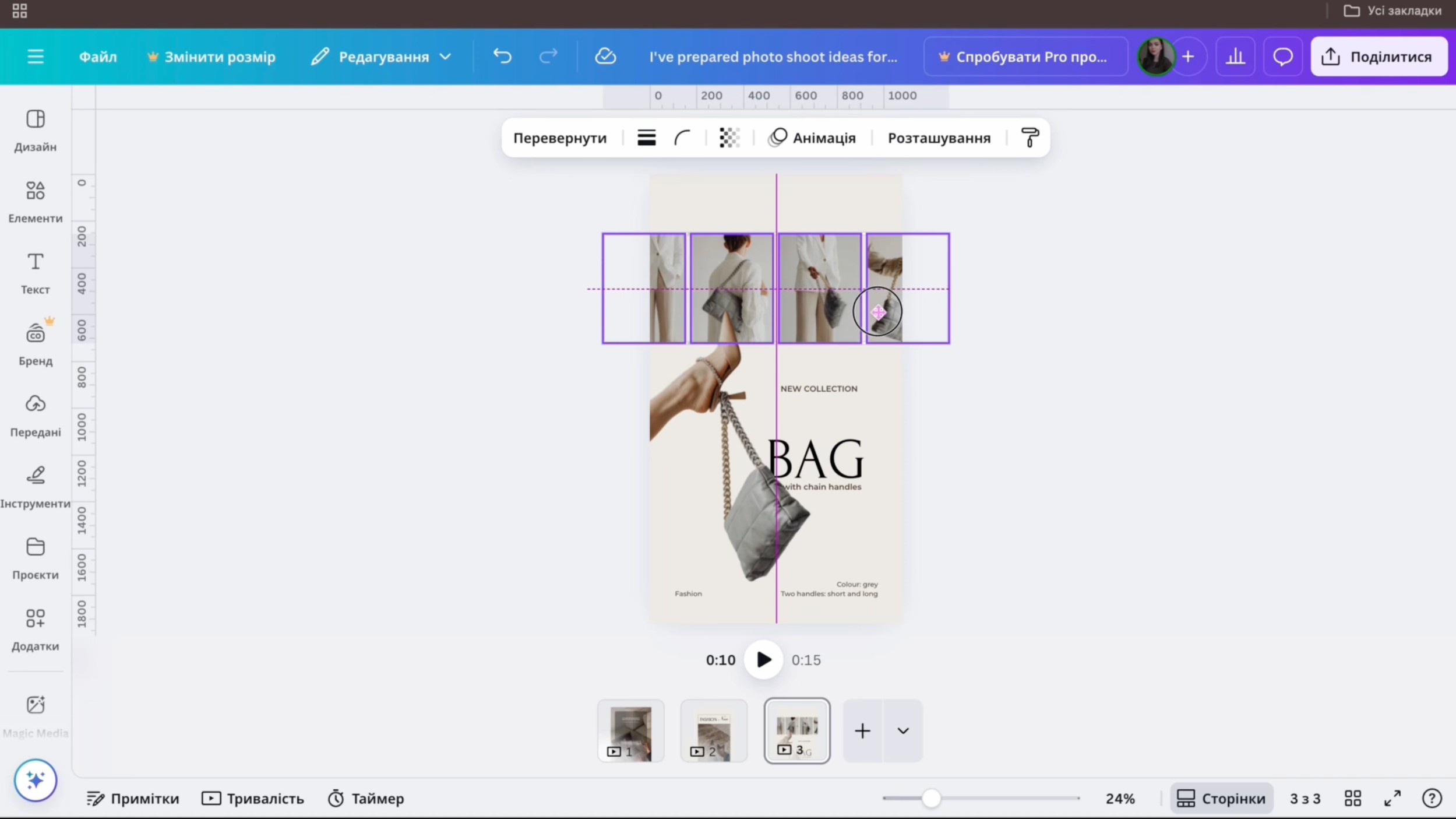This screenshot has height=819, width=1456.
Task: Open the File menu
Action: coord(98,57)
